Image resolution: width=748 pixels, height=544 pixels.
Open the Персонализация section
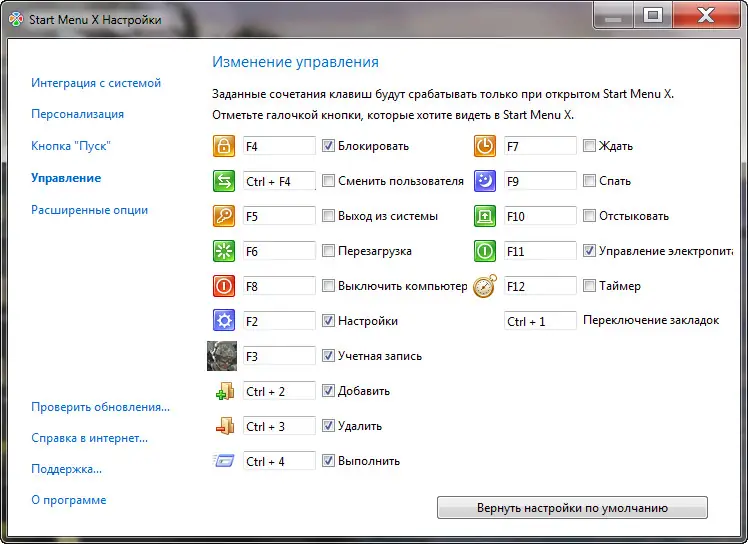click(x=77, y=114)
